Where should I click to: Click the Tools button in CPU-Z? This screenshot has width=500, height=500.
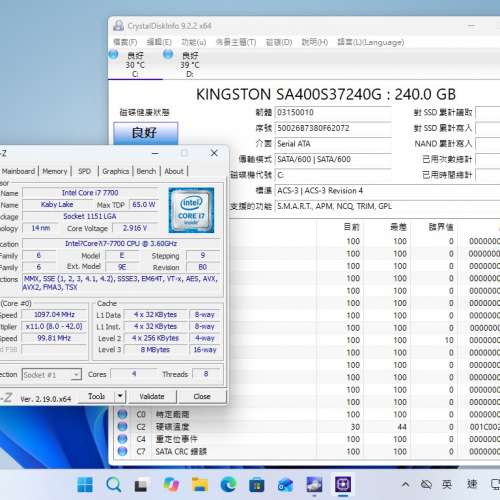pyautogui.click(x=96, y=396)
